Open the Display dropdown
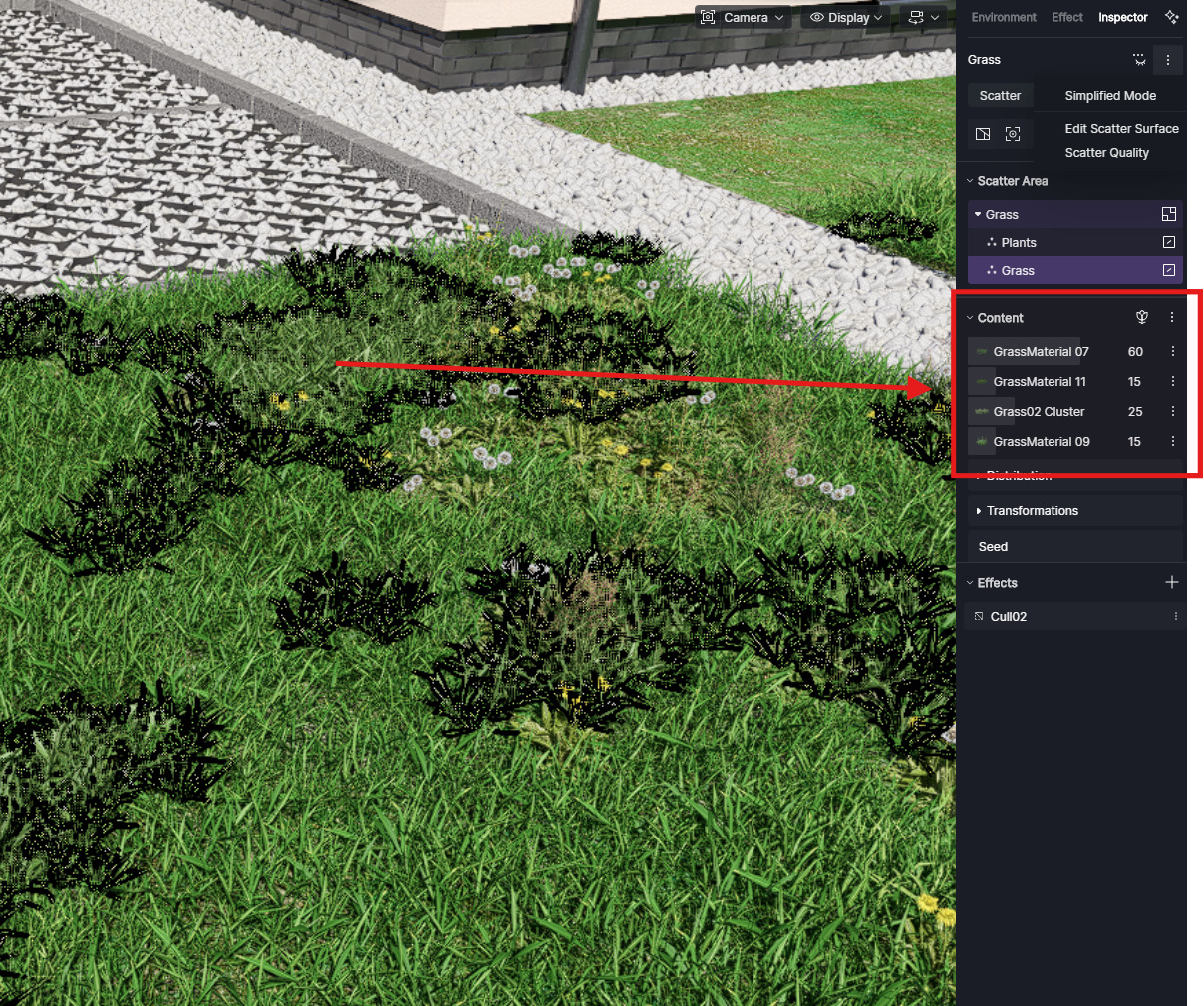Screen dimensions: 1204x1006 pos(846,18)
